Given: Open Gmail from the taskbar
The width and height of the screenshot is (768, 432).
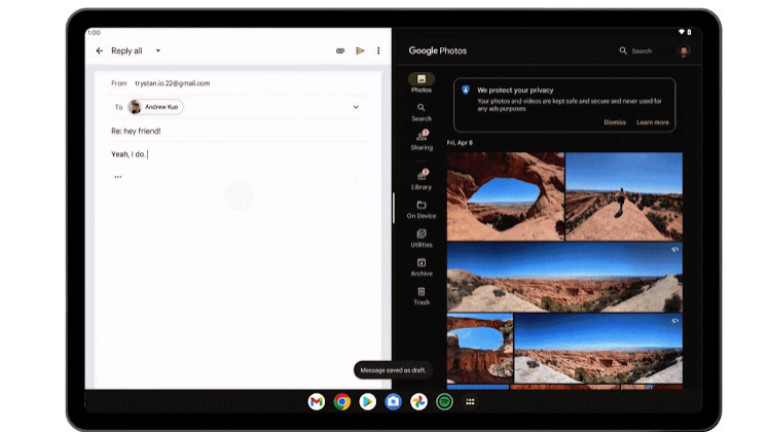Looking at the screenshot, I should pyautogui.click(x=316, y=402).
